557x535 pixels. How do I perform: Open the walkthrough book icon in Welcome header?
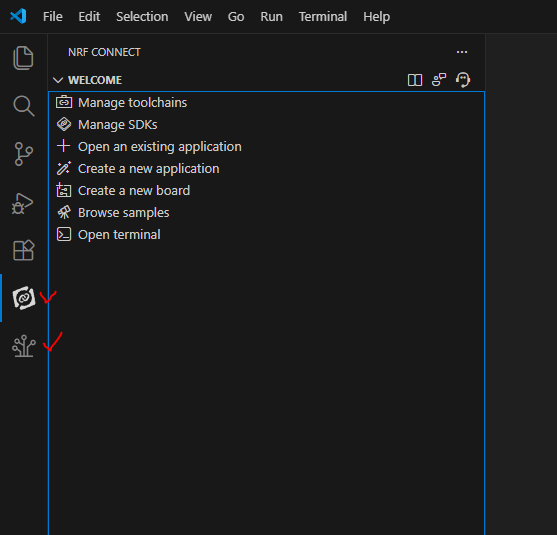(x=415, y=80)
